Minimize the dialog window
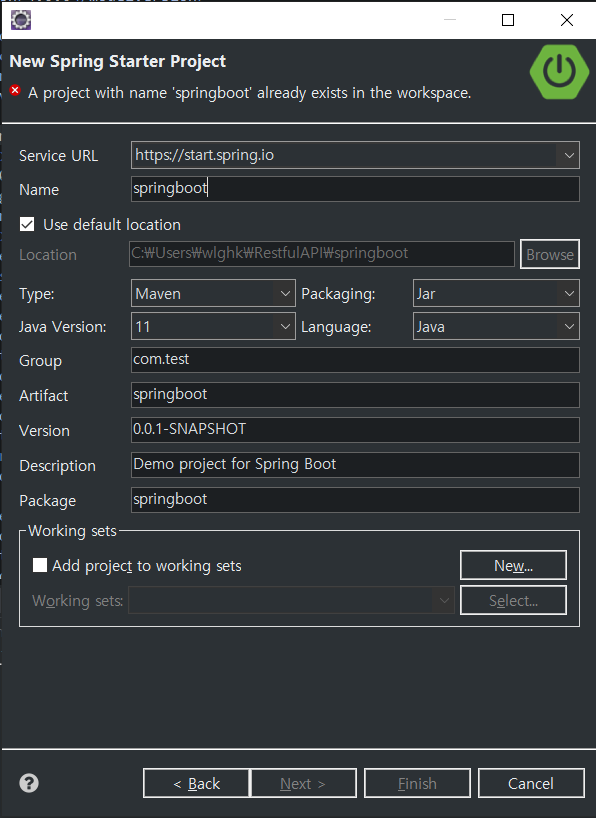 [x=450, y=20]
